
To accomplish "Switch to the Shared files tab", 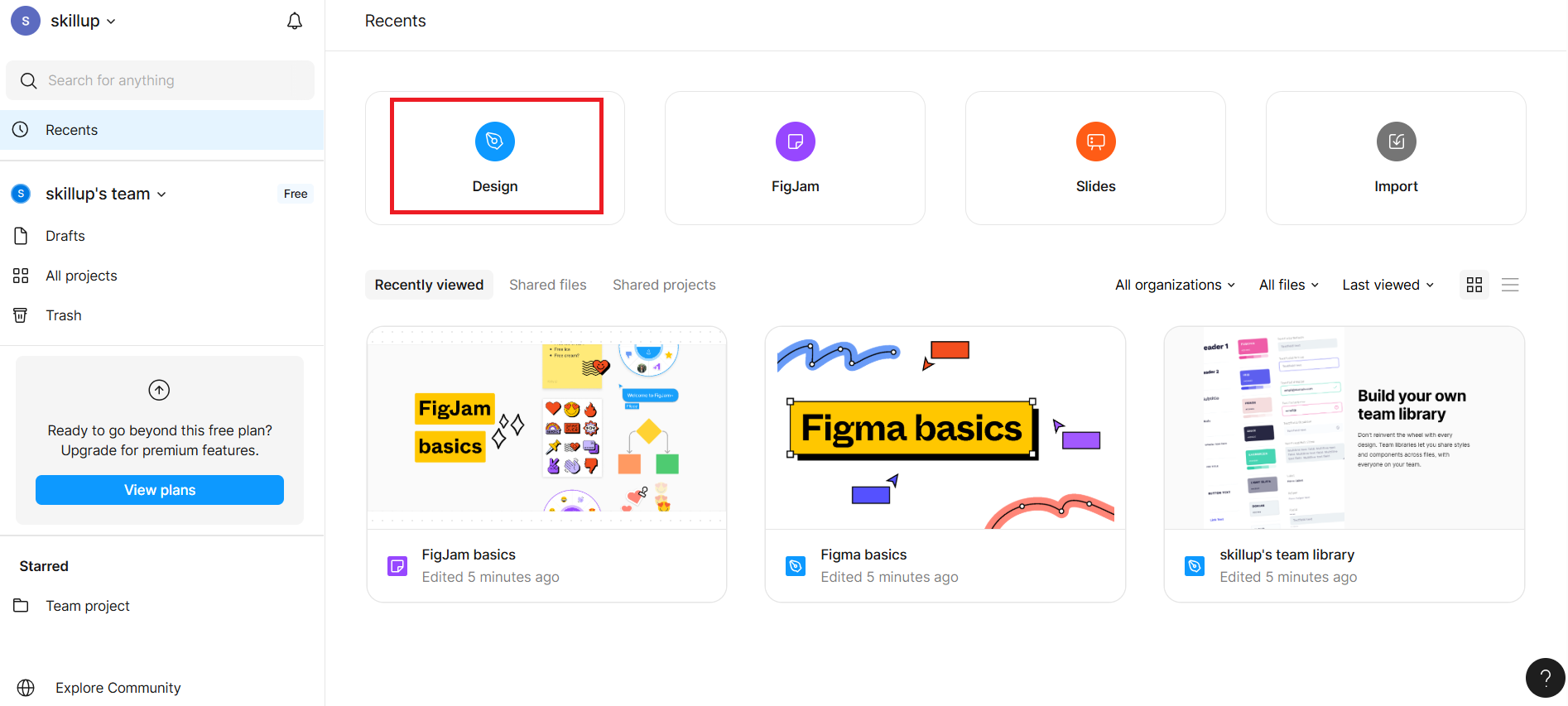I will (547, 285).
